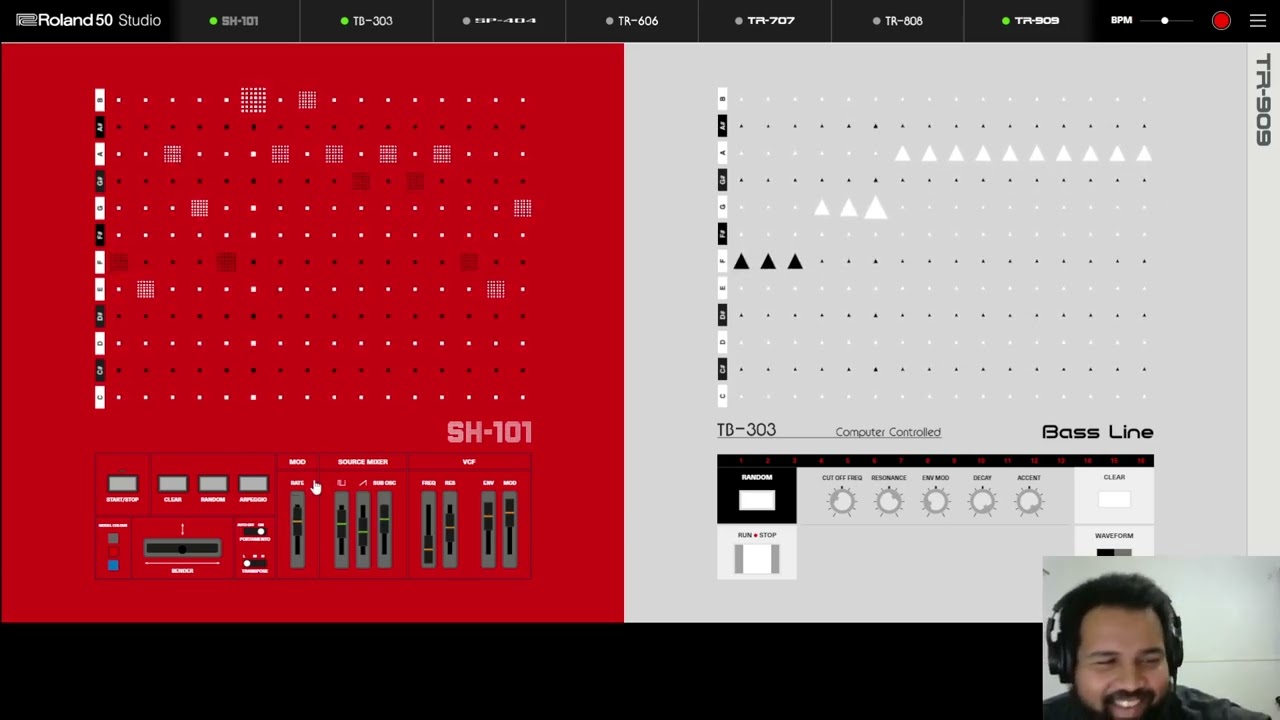Toggle the TRANSPOSE switch
Viewport: 1280px width, 720px height.
click(254, 563)
